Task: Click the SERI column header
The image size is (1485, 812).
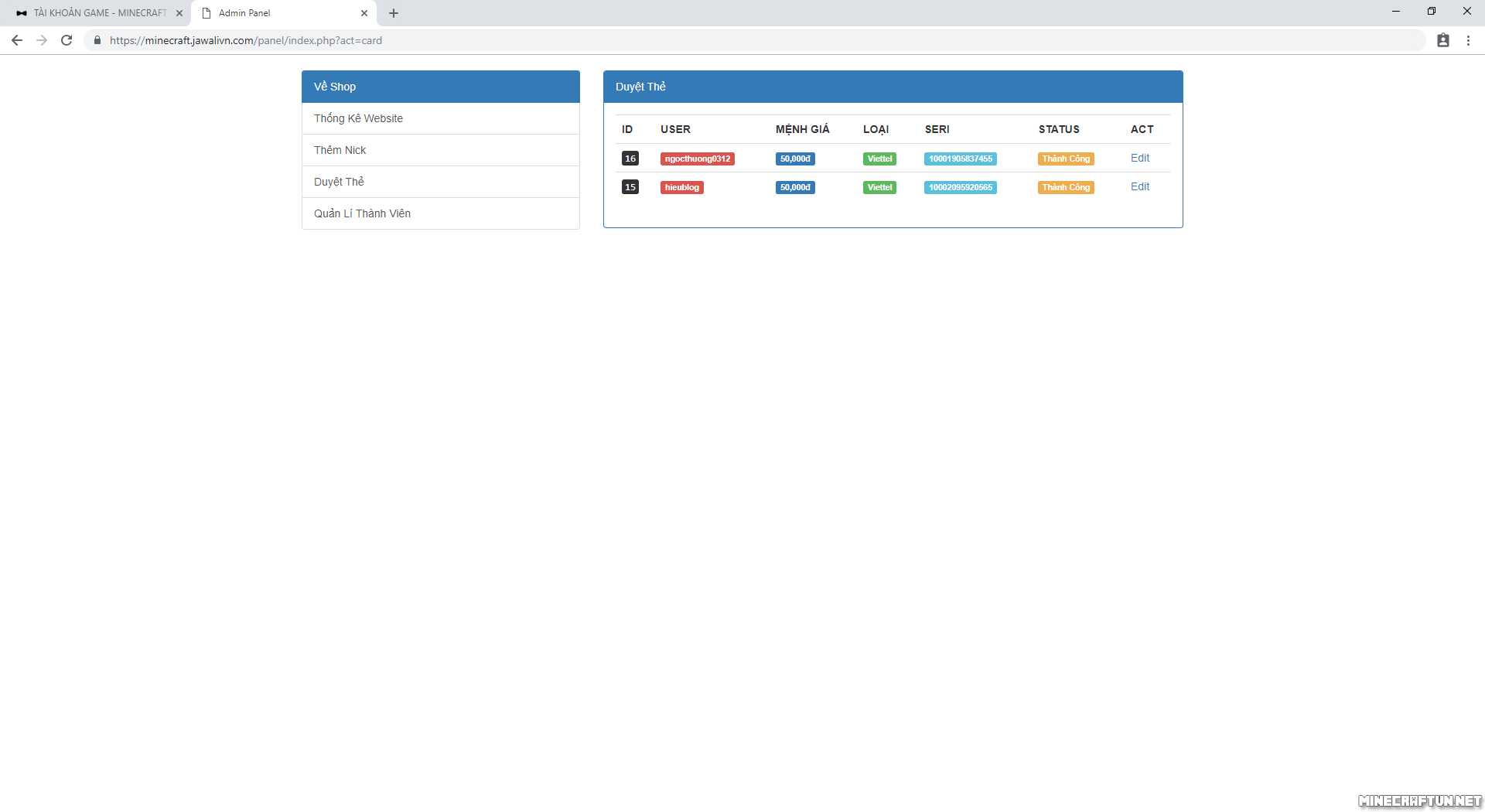Action: tap(937, 129)
